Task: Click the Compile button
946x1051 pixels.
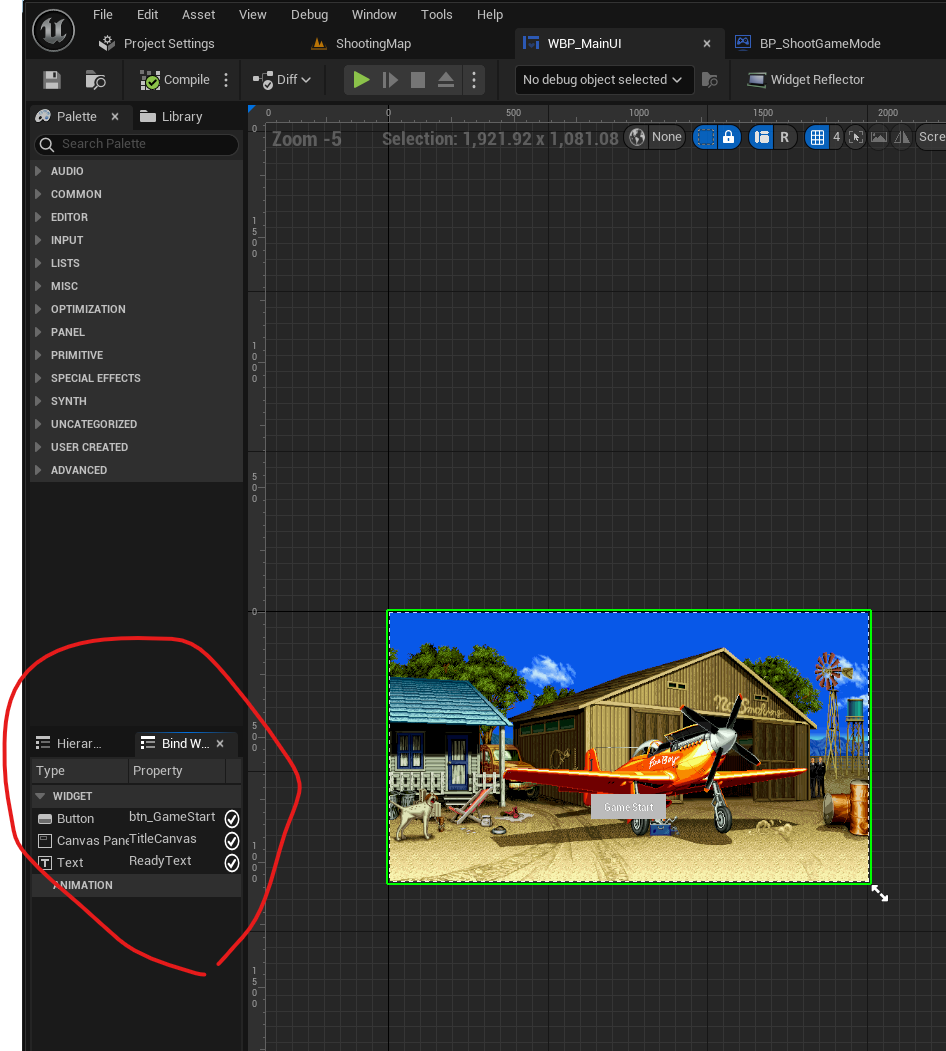Action: pyautogui.click(x=176, y=80)
